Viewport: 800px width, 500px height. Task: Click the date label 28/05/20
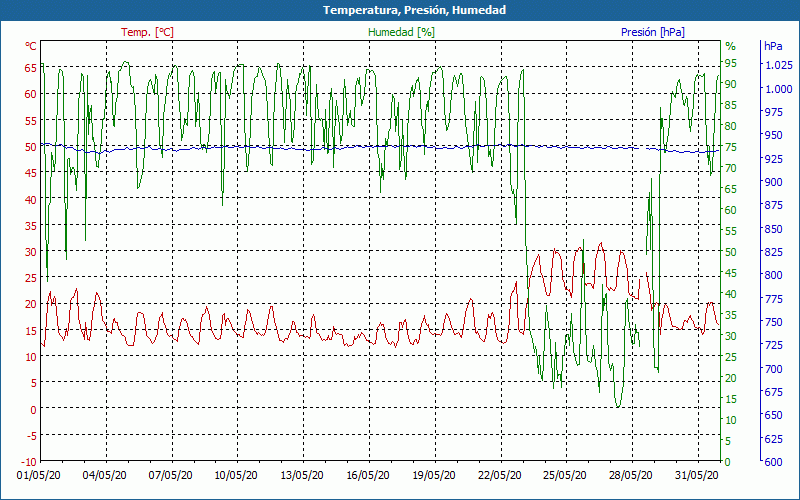click(x=631, y=475)
